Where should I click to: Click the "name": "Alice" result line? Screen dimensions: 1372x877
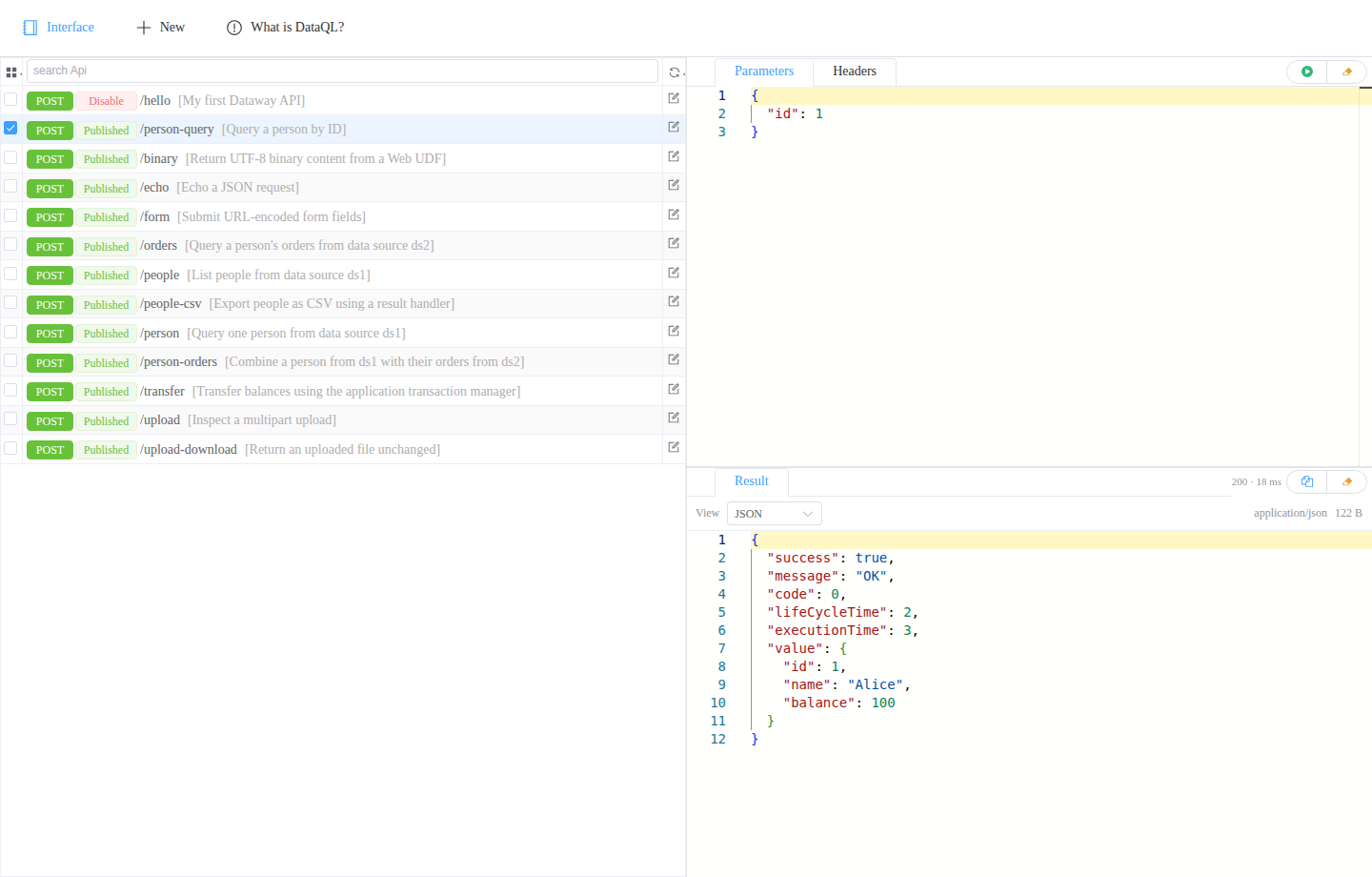click(x=847, y=684)
